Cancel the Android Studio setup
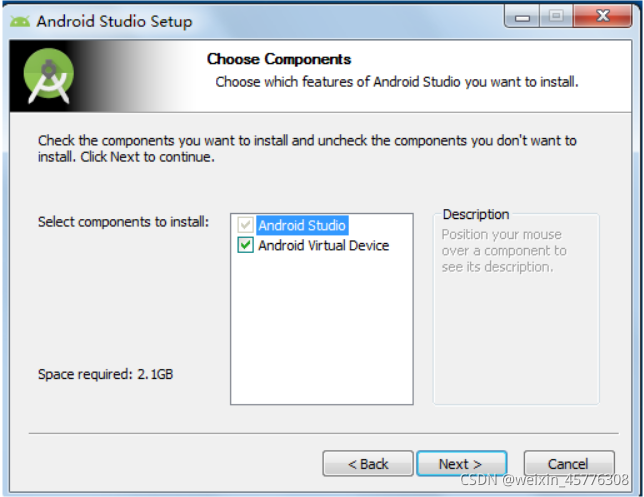Viewport: 644px width, 497px height. point(569,464)
